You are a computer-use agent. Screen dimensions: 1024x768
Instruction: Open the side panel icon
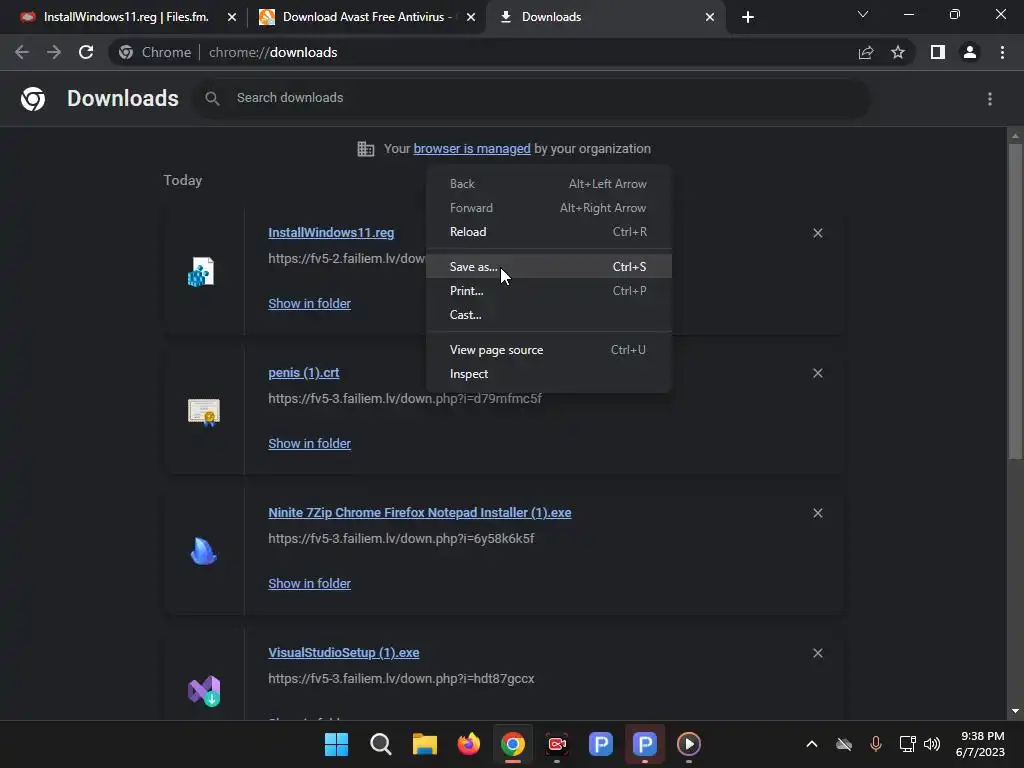[x=938, y=52]
